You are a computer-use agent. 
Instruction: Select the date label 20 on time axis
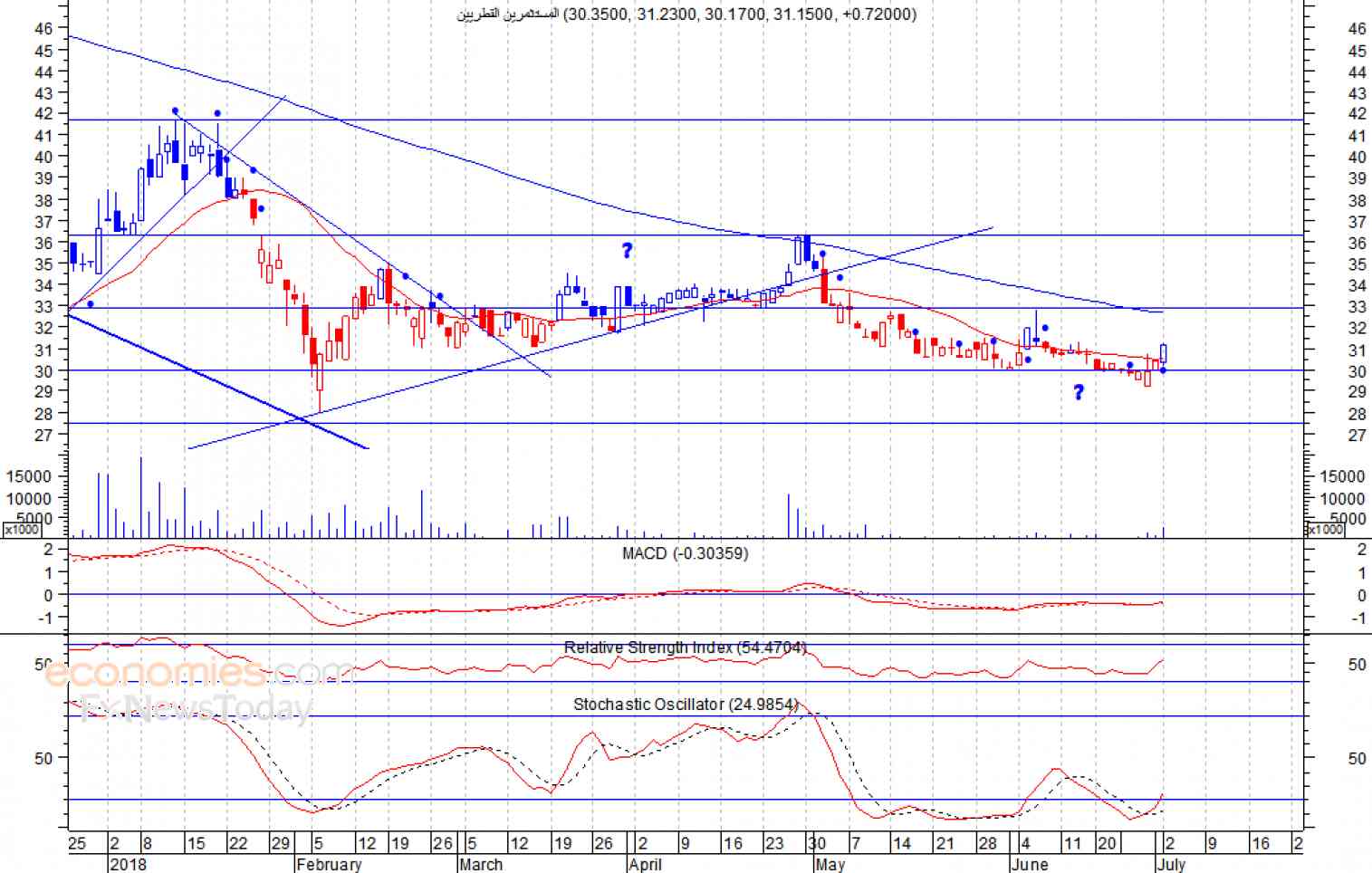coord(1107,843)
